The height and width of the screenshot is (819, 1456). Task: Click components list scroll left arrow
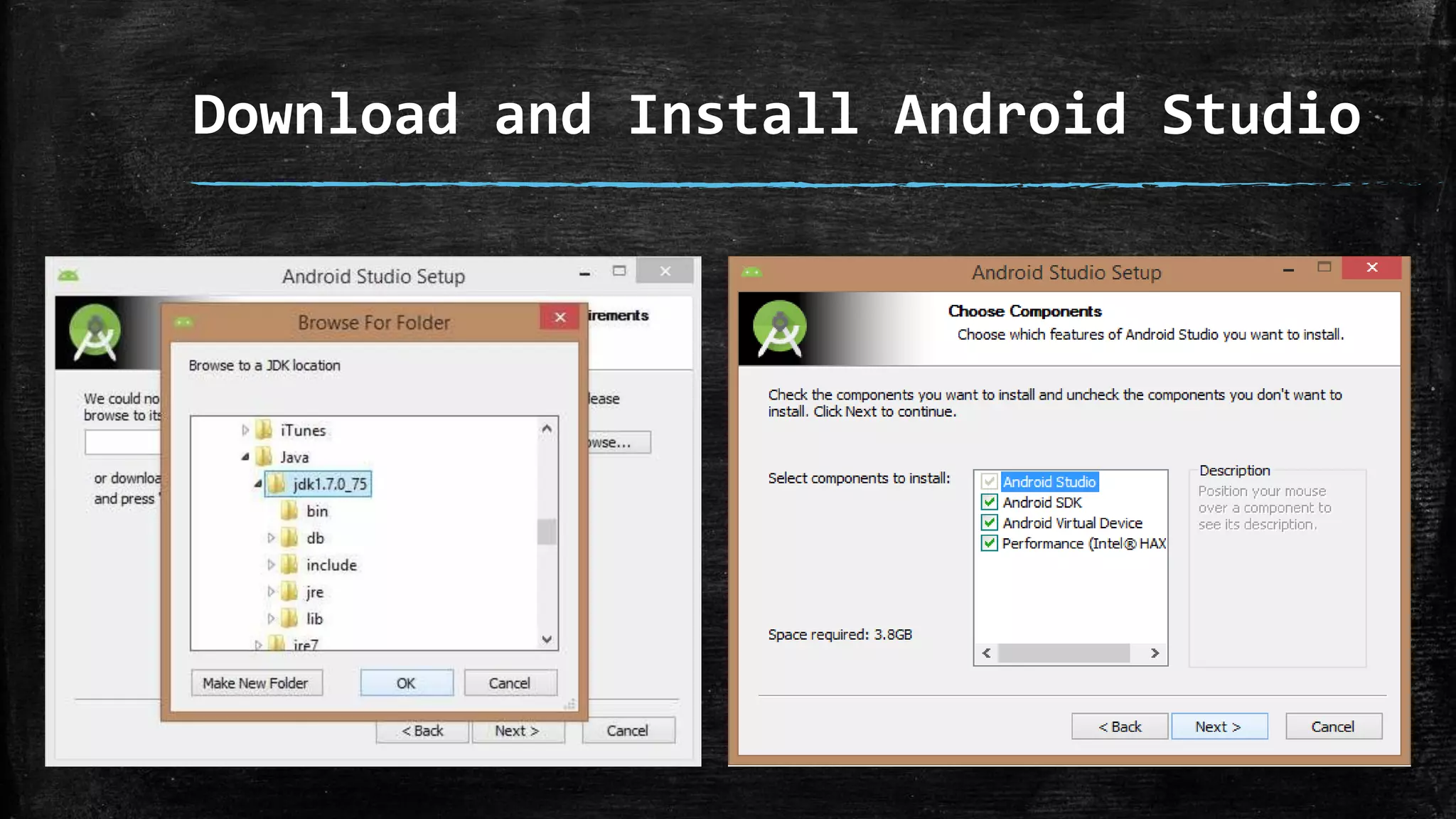click(986, 653)
